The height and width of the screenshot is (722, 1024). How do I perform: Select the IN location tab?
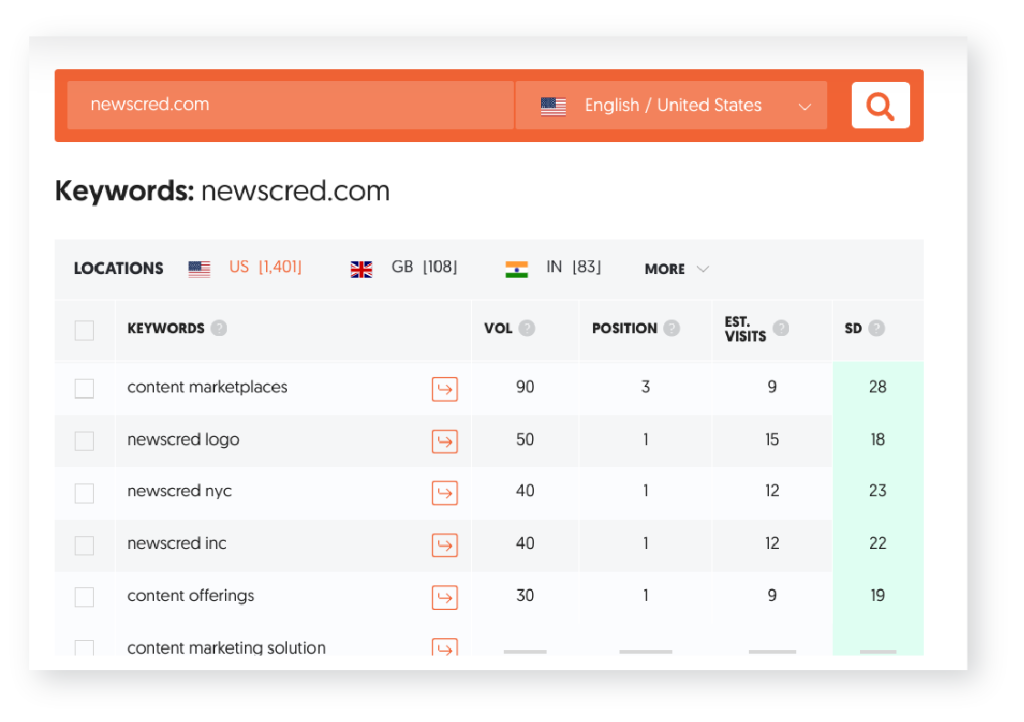pos(553,268)
